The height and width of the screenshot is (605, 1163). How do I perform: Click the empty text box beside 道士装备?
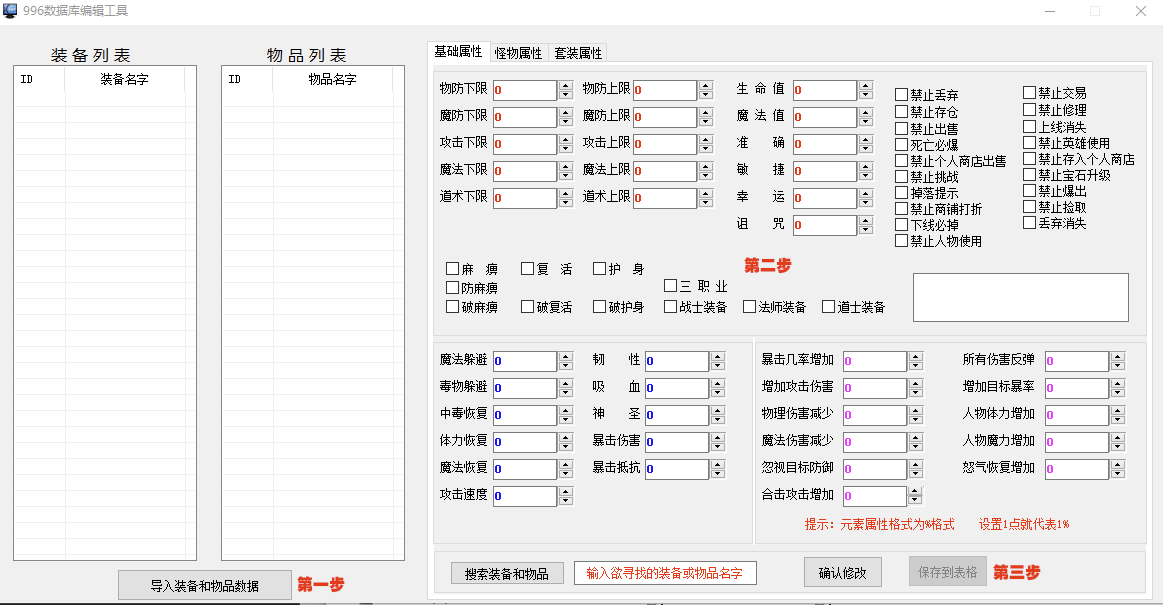(x=1021, y=297)
